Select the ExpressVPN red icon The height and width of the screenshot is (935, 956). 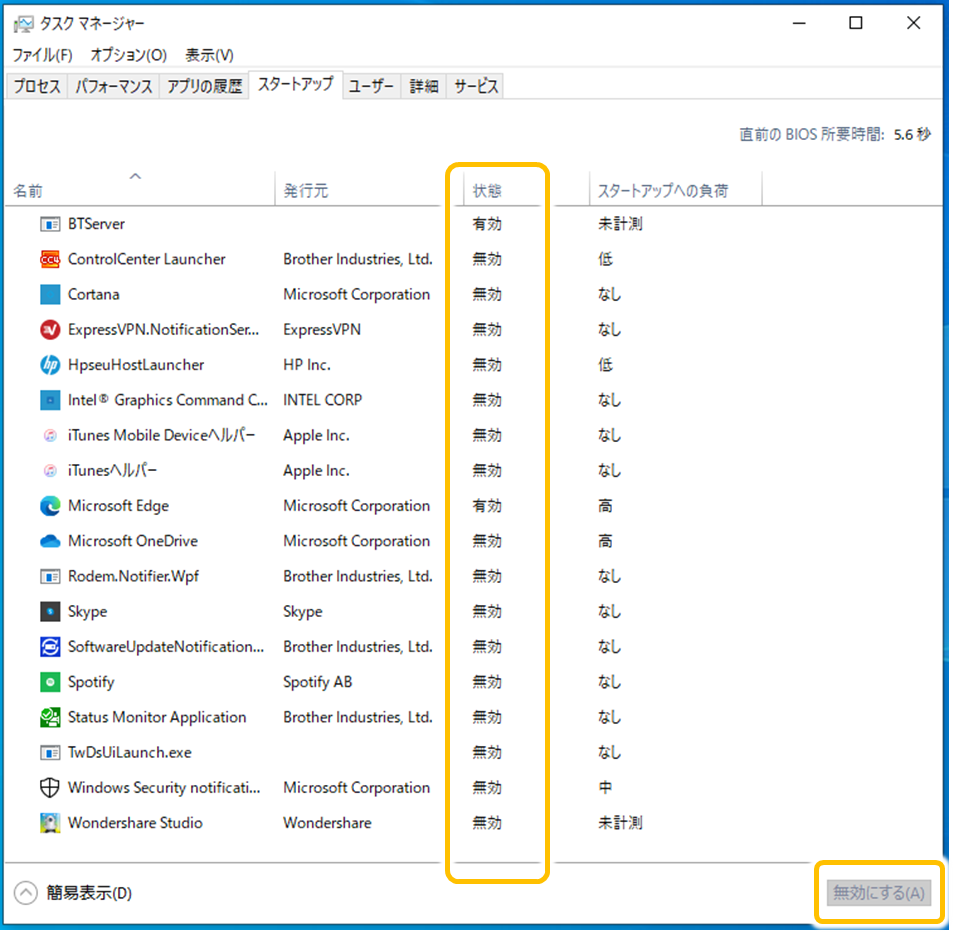(50, 332)
